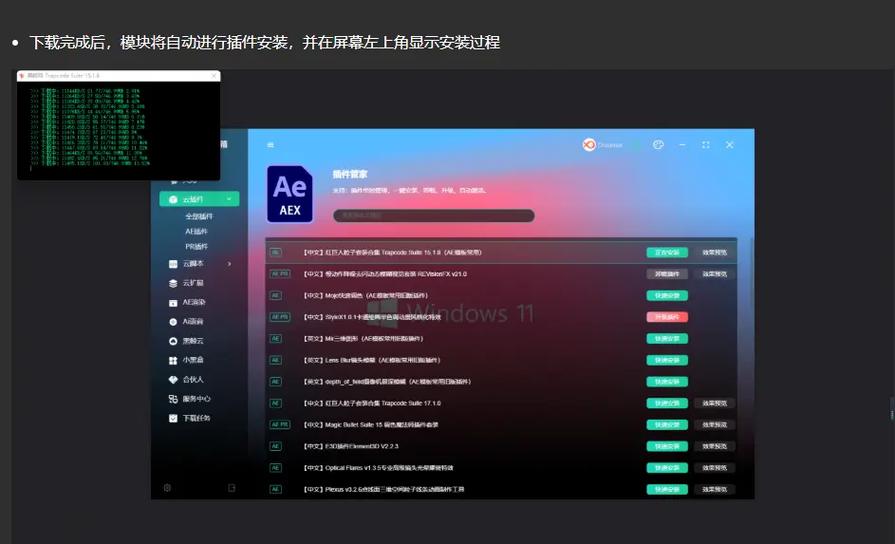Click the user avatar icon in title bar
895x544 pixels.
click(588, 145)
